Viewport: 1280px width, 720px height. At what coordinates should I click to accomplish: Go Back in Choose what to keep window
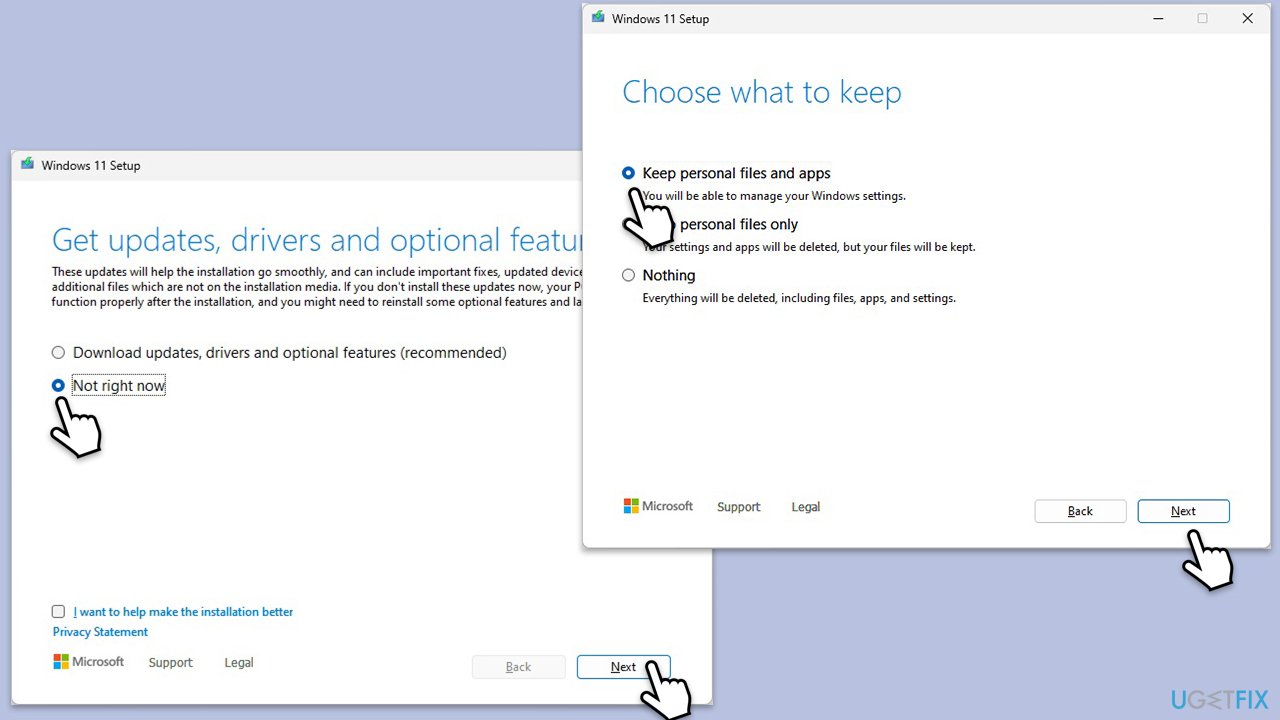(1080, 511)
